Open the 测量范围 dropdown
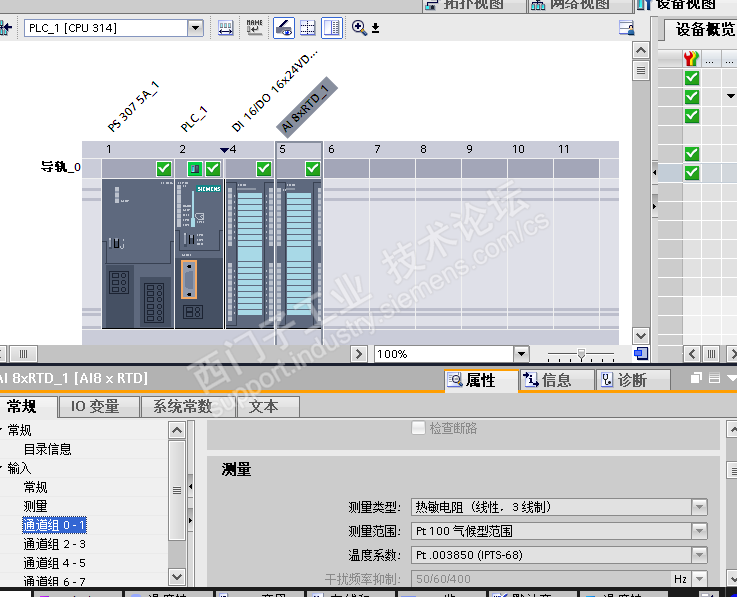 (x=699, y=531)
